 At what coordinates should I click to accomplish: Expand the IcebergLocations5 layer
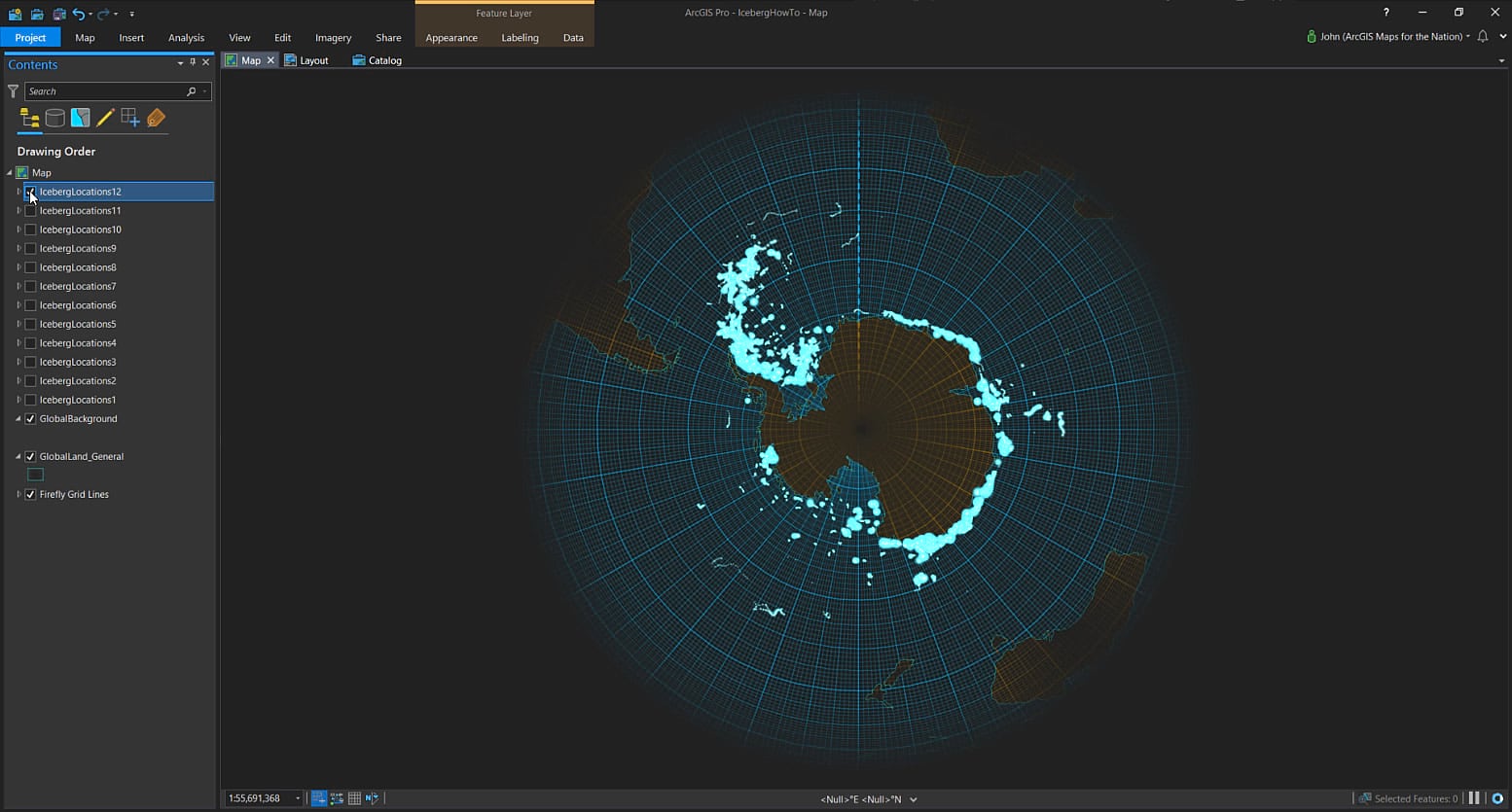point(18,325)
